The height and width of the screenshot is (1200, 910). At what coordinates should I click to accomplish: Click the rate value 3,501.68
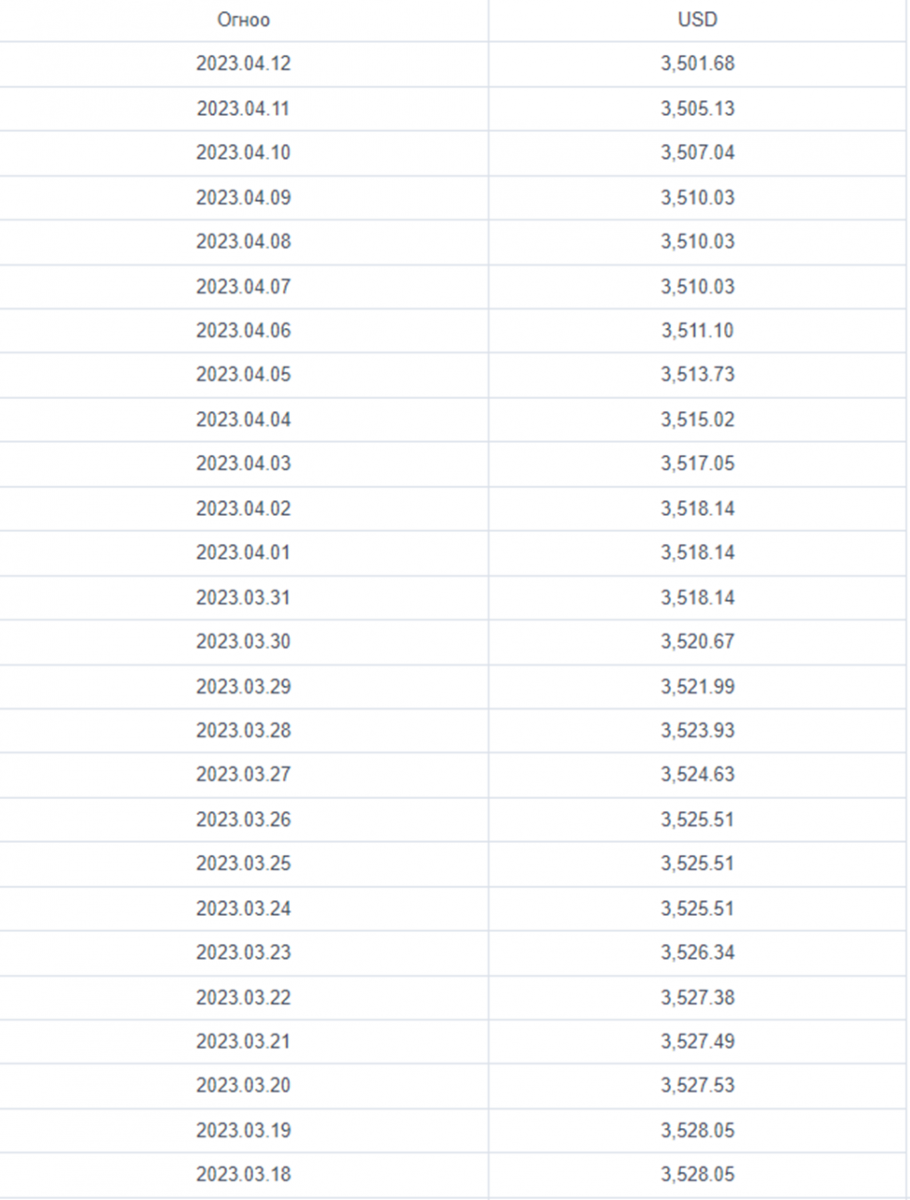click(x=697, y=64)
